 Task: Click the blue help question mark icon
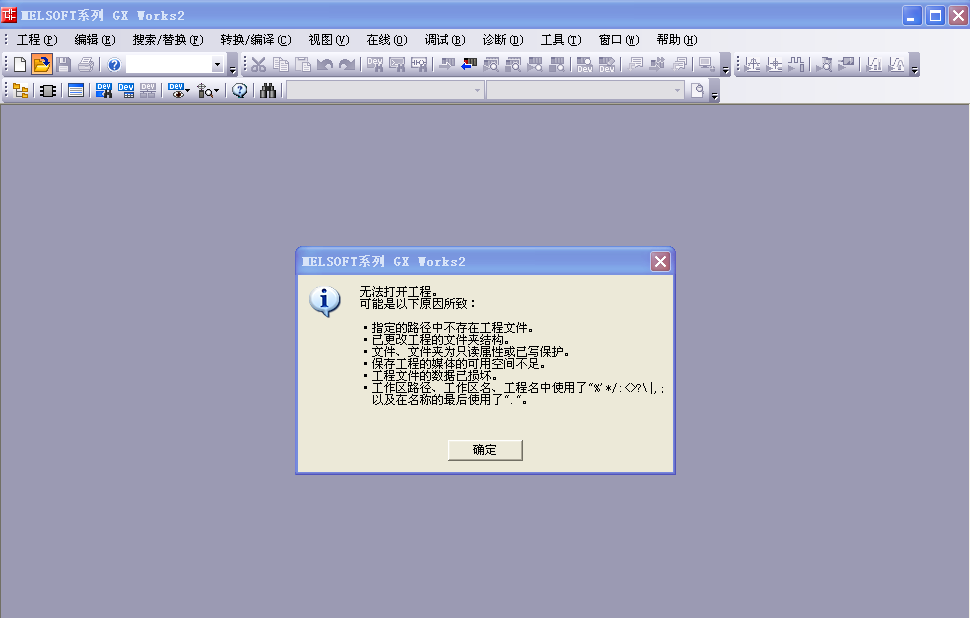tap(114, 65)
